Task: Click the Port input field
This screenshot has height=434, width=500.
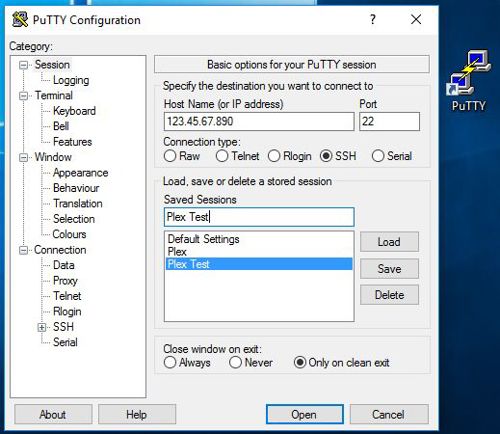Action: (x=389, y=121)
